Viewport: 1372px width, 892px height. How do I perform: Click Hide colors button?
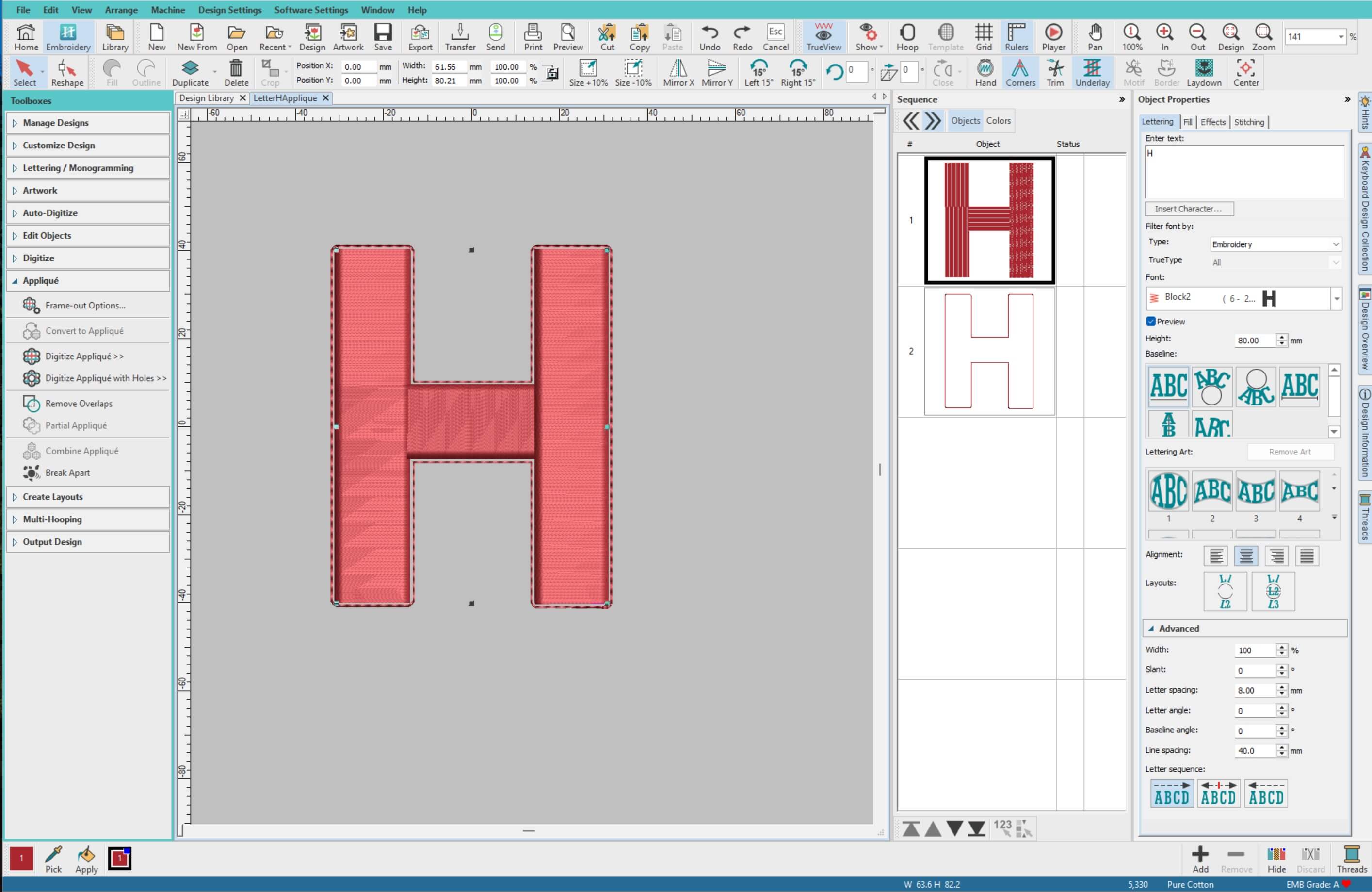(x=1276, y=859)
